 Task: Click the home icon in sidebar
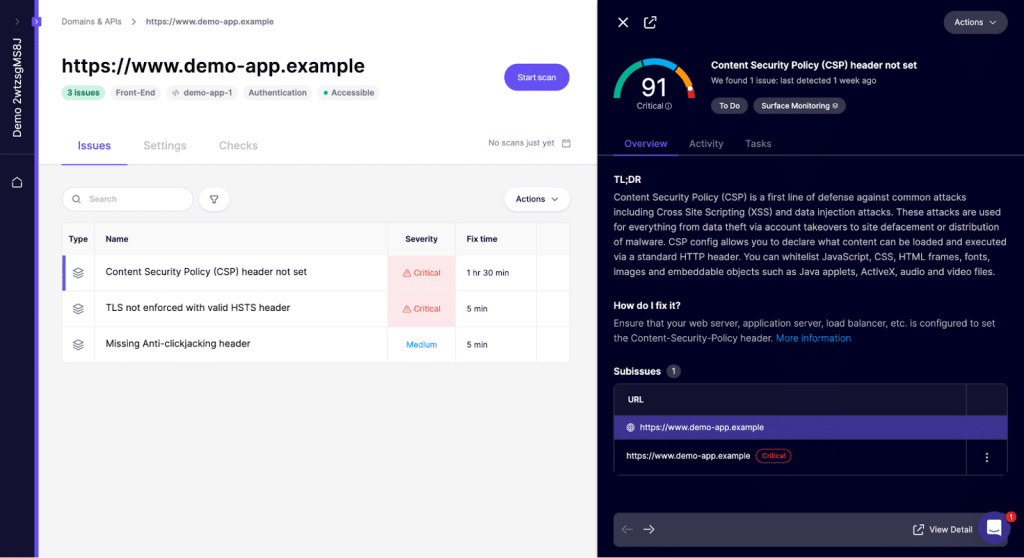[17, 182]
